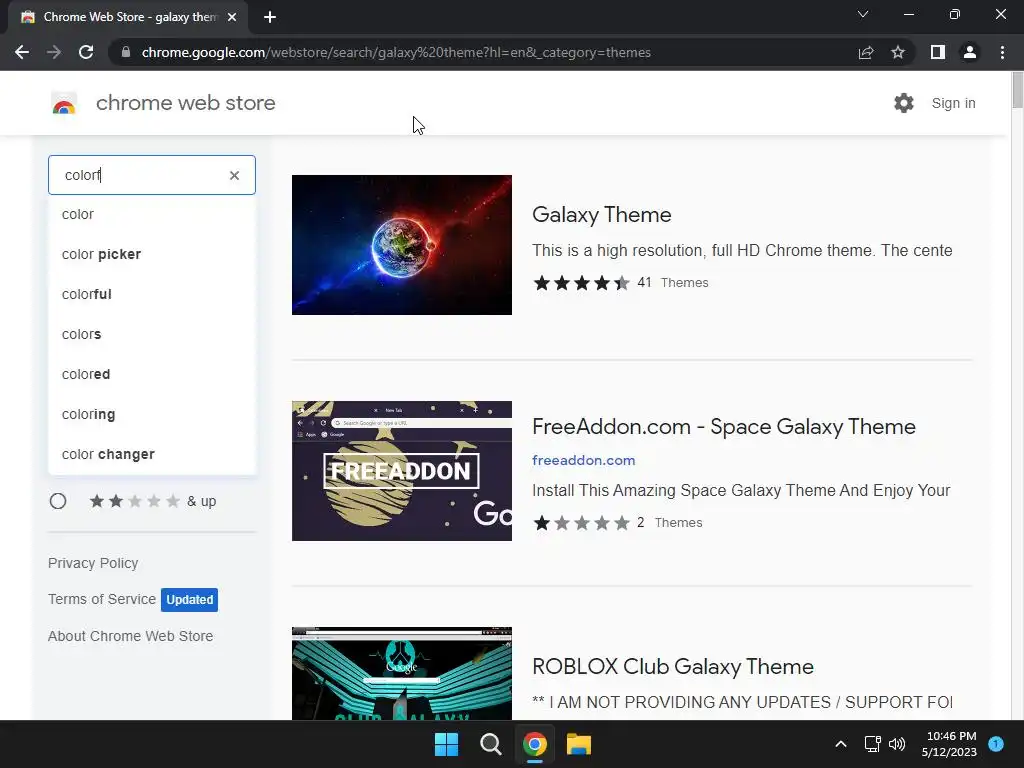1024x768 pixels.
Task: Clear the search box with the X icon
Action: [234, 175]
